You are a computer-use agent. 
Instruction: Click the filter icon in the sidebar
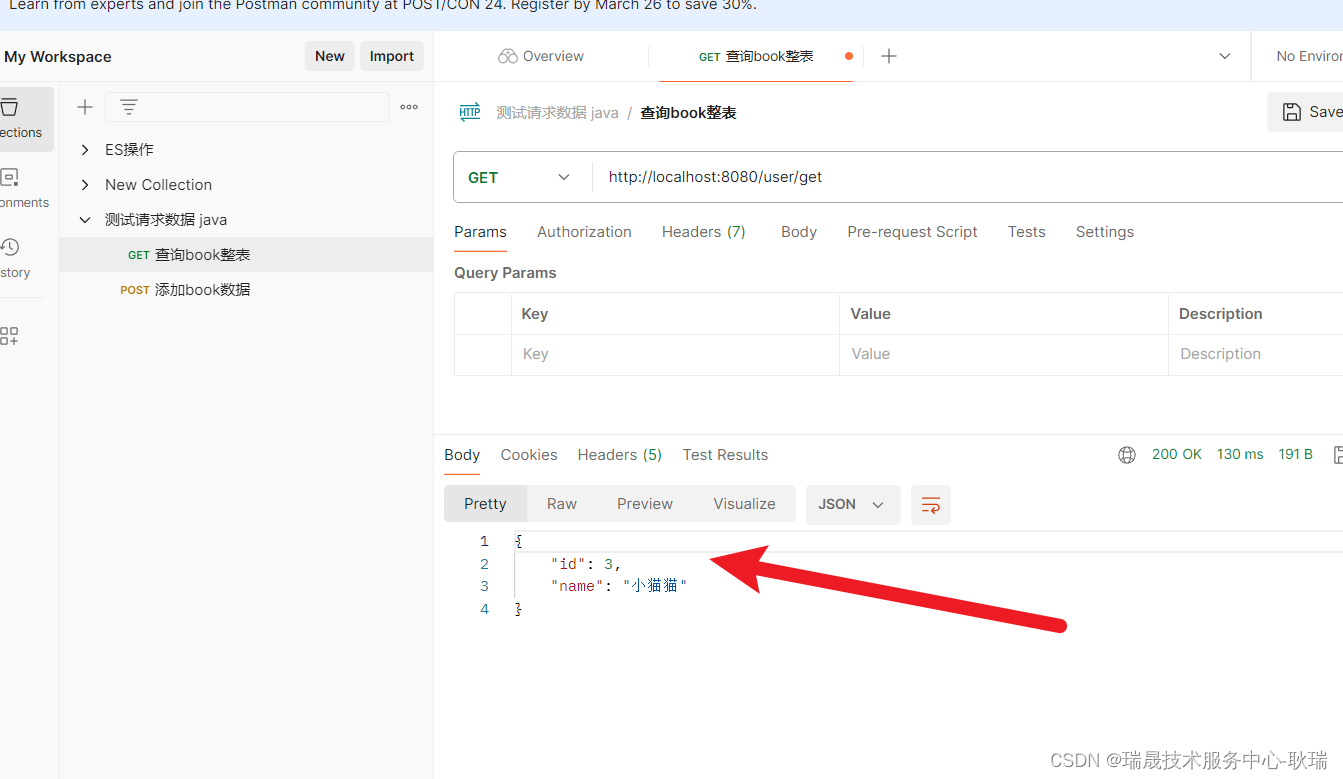[x=128, y=106]
